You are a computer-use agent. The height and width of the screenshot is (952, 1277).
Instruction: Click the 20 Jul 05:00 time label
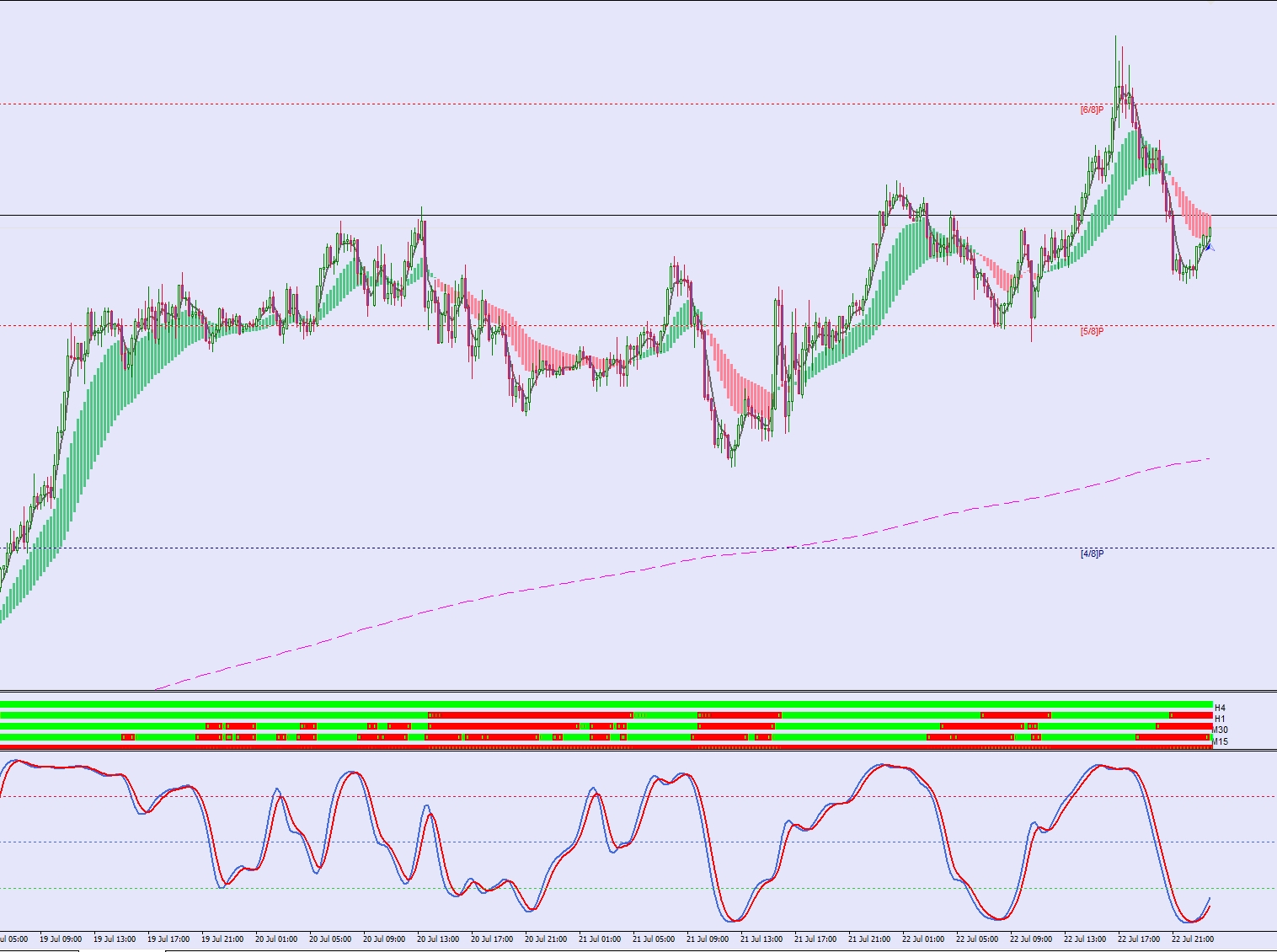(x=330, y=939)
